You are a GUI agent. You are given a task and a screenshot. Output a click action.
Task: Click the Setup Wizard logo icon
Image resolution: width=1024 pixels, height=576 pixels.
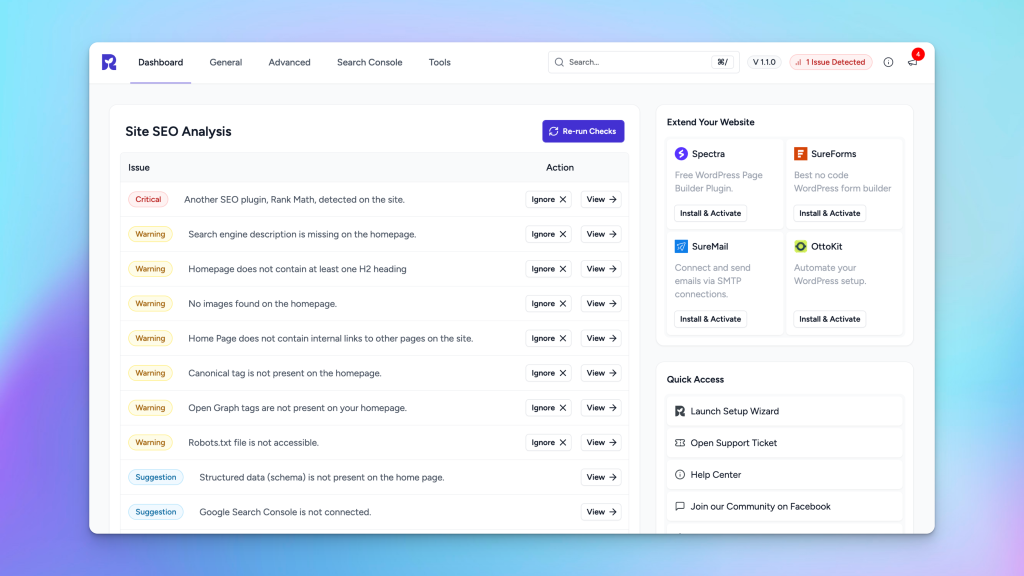point(680,411)
